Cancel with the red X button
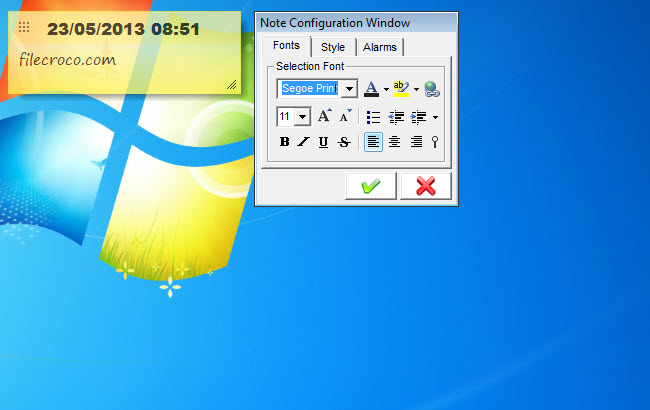This screenshot has height=410, width=650. tap(426, 186)
